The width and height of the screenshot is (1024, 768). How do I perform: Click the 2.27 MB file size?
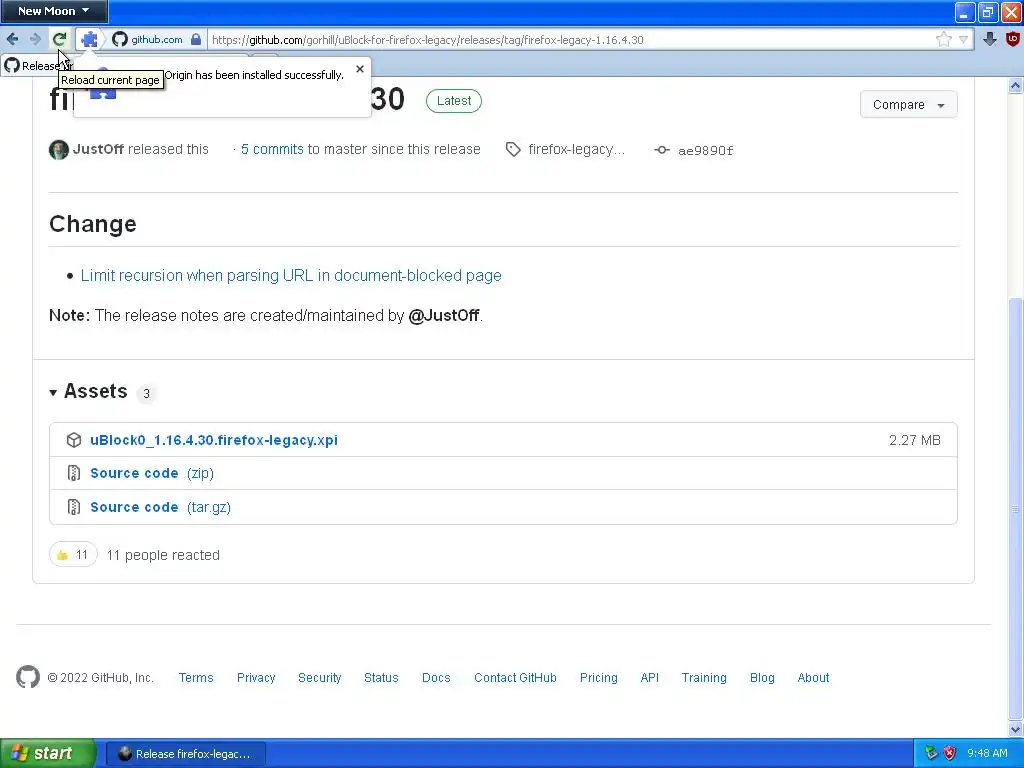click(x=914, y=440)
